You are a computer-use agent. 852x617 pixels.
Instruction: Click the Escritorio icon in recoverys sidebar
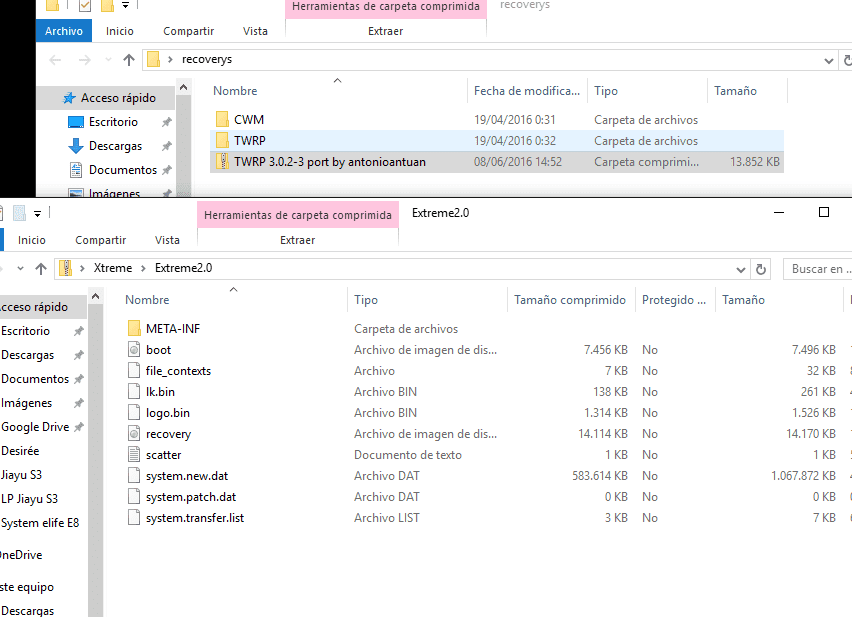tap(76, 122)
